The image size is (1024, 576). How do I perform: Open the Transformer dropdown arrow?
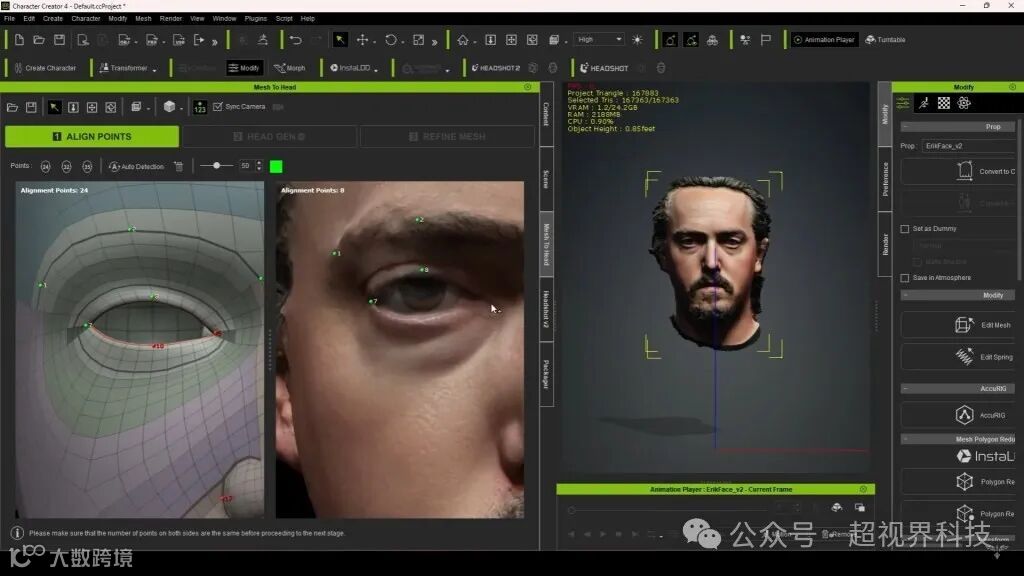[x=155, y=69]
